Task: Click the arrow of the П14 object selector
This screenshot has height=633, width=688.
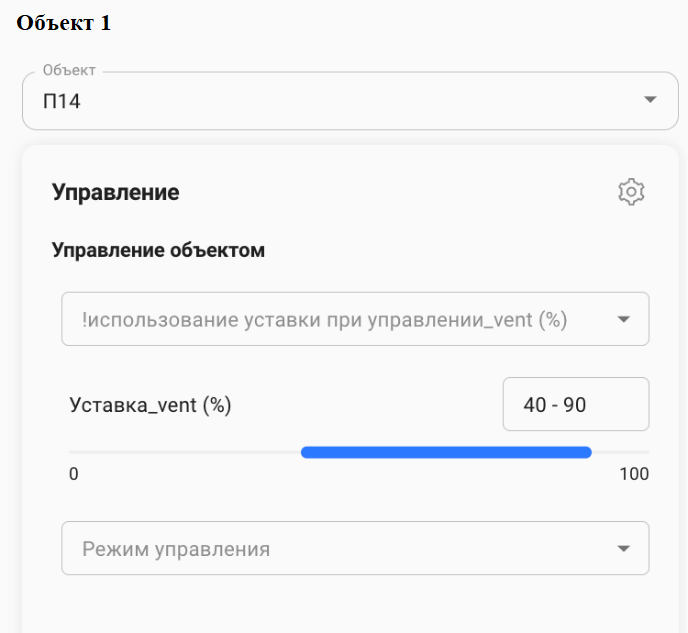Action: pos(650,100)
